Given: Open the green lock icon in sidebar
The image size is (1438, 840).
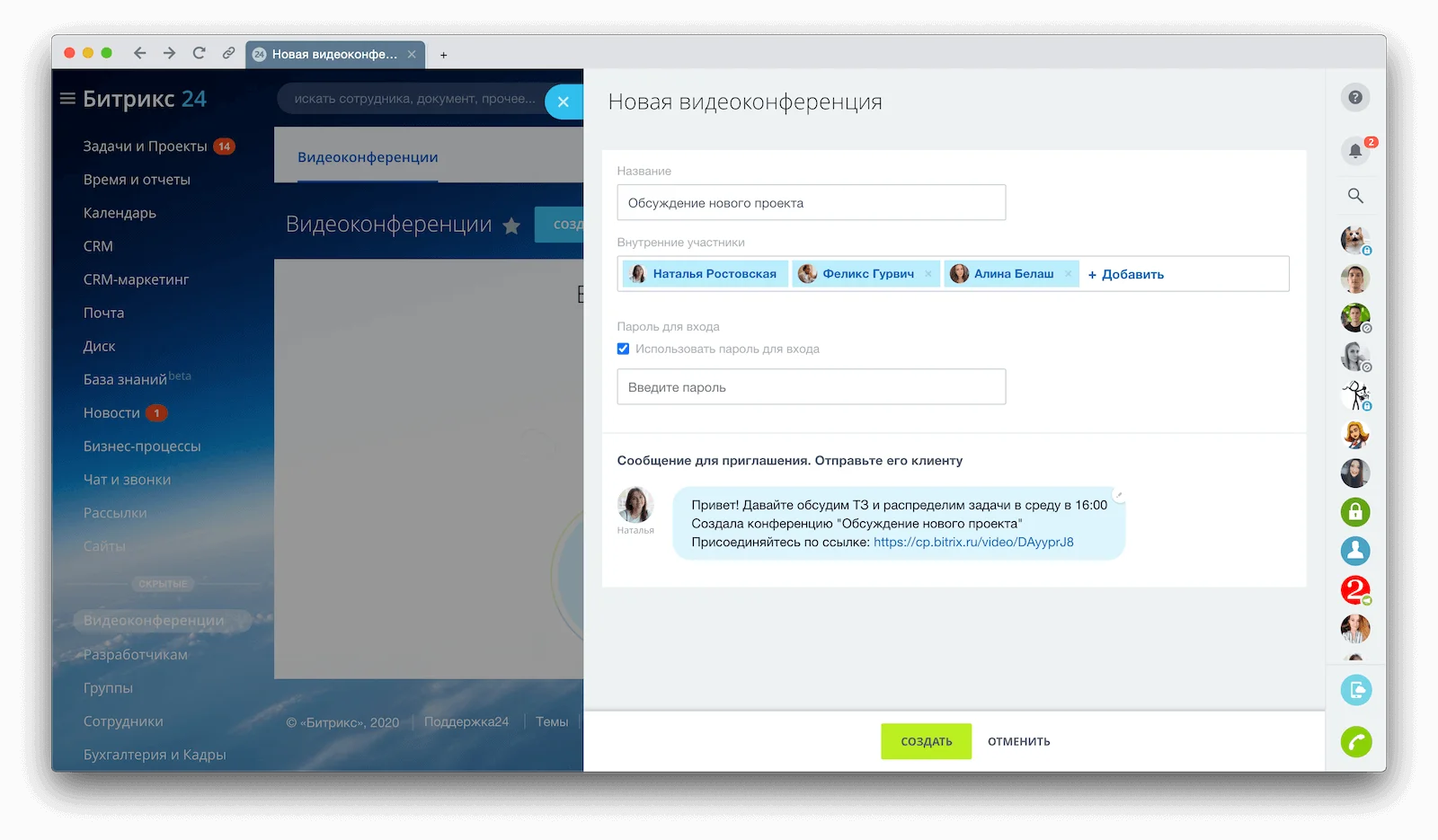Looking at the screenshot, I should pyautogui.click(x=1355, y=512).
